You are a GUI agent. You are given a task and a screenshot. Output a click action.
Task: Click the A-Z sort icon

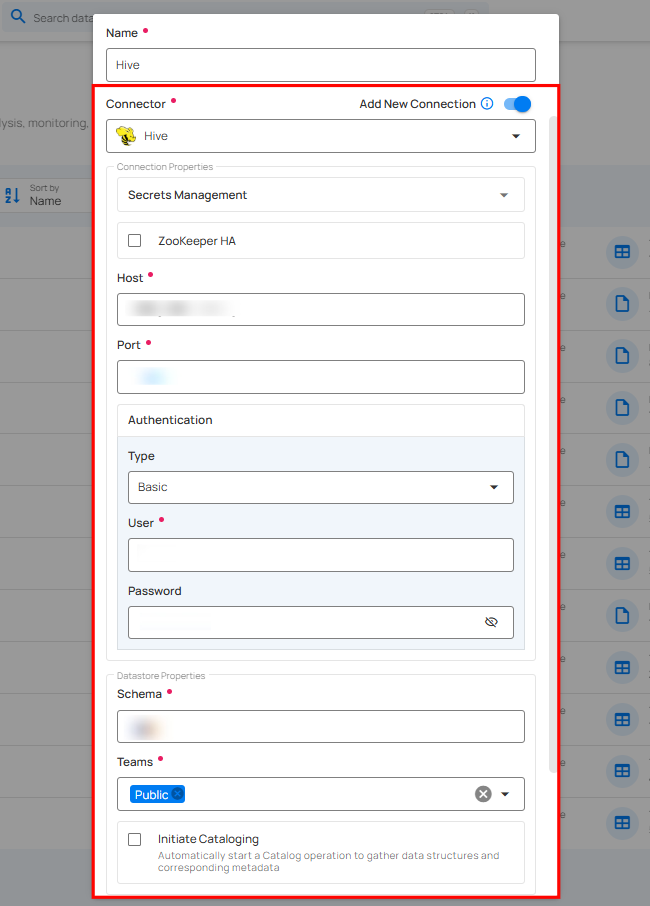pyautogui.click(x=13, y=195)
